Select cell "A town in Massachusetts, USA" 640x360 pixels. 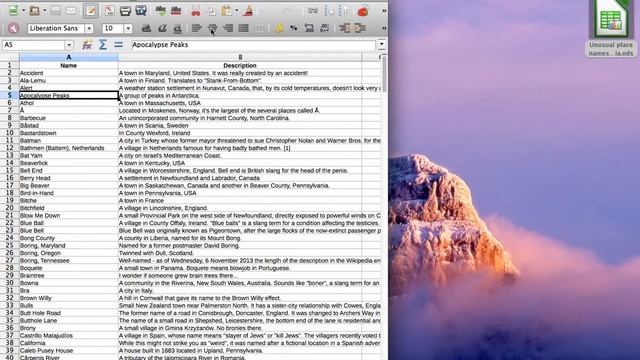[x=240, y=103]
